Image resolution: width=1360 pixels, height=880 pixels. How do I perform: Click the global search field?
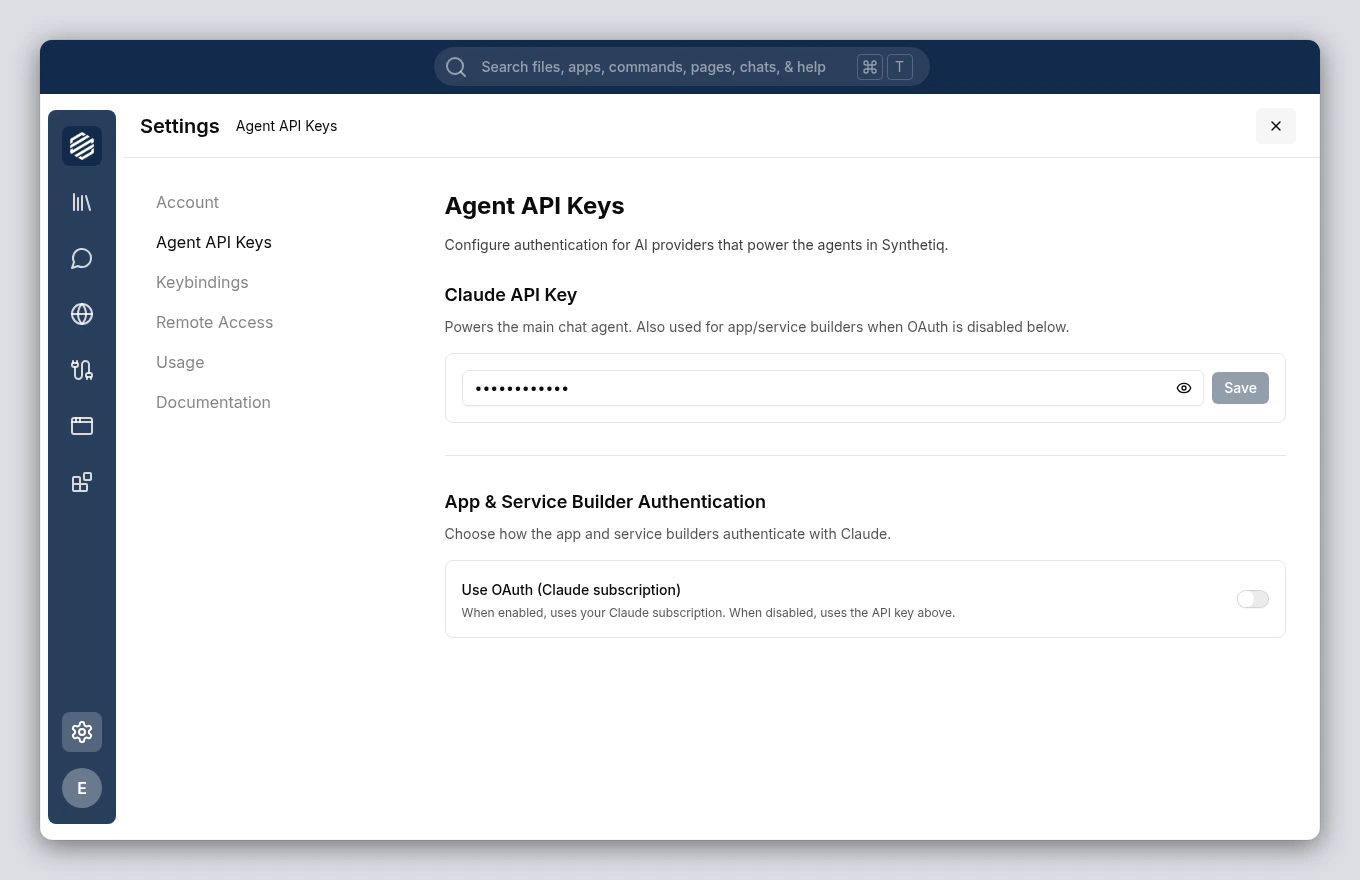[x=682, y=67]
